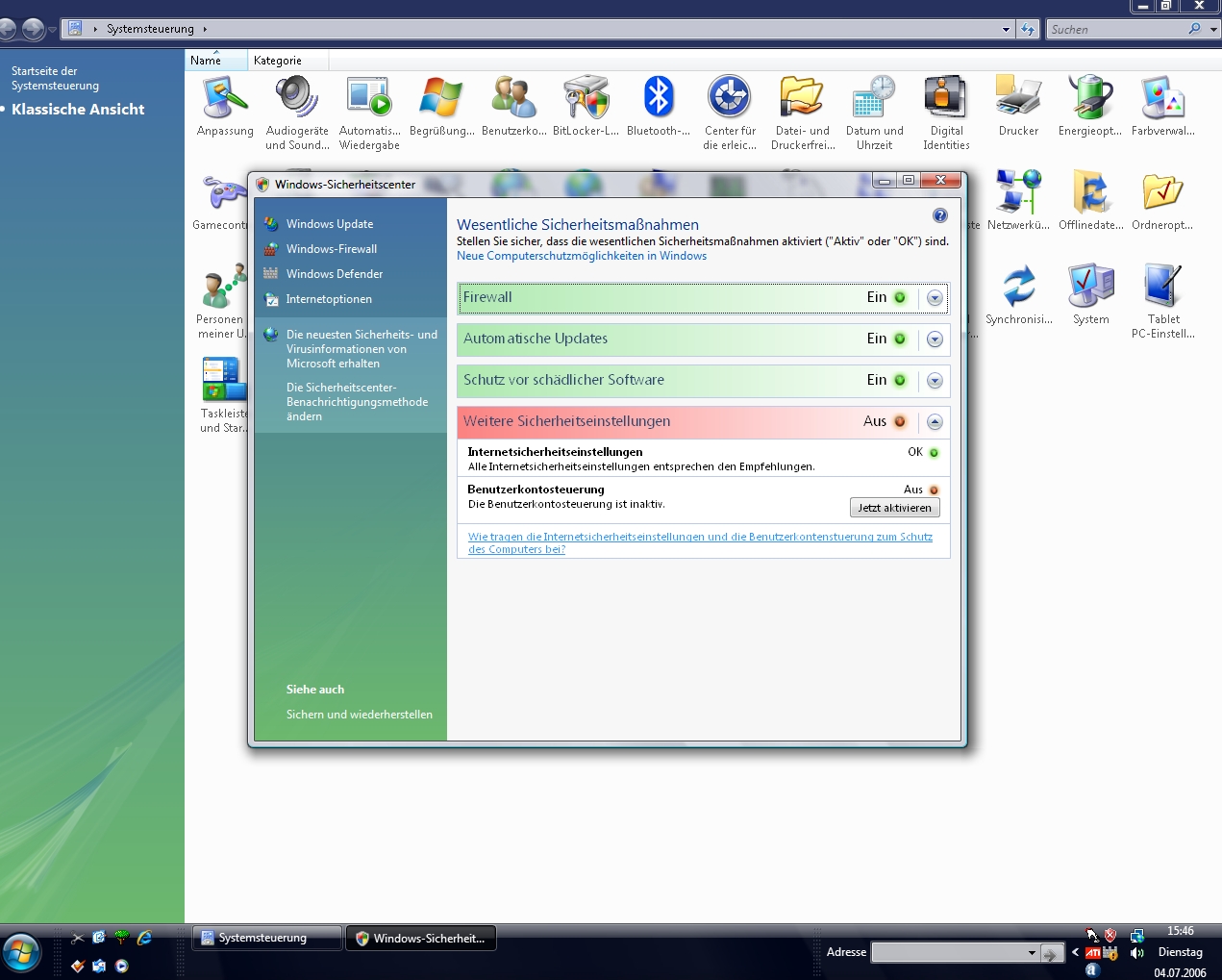Open Automatische Wiedergabe icon
The image size is (1222, 980).
(369, 113)
